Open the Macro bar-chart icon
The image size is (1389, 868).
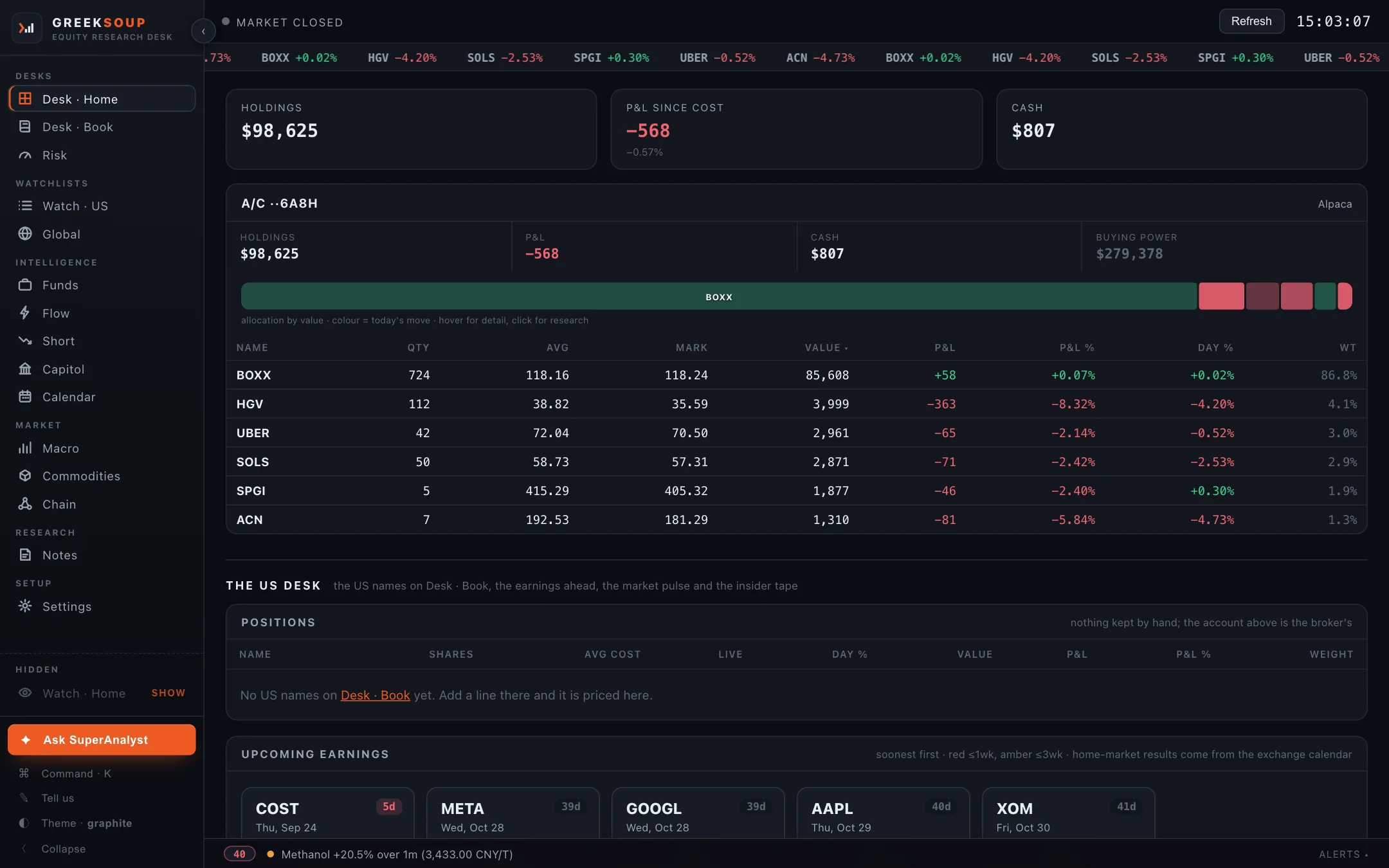[25, 448]
